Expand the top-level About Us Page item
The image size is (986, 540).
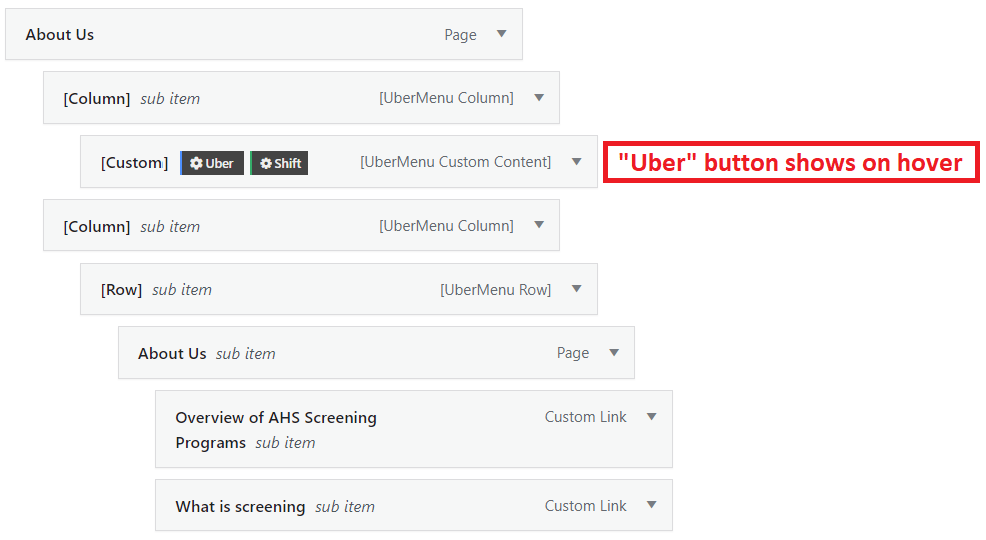click(501, 34)
